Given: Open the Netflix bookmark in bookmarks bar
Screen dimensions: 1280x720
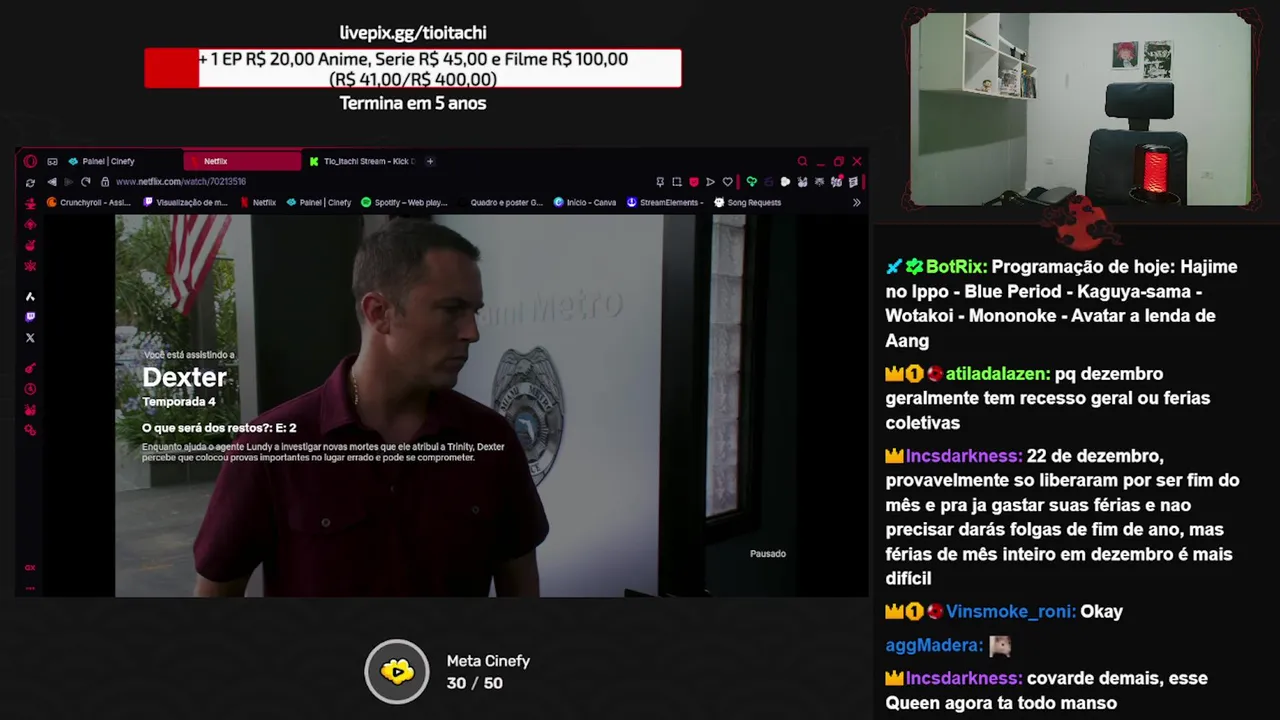Looking at the screenshot, I should [258, 203].
